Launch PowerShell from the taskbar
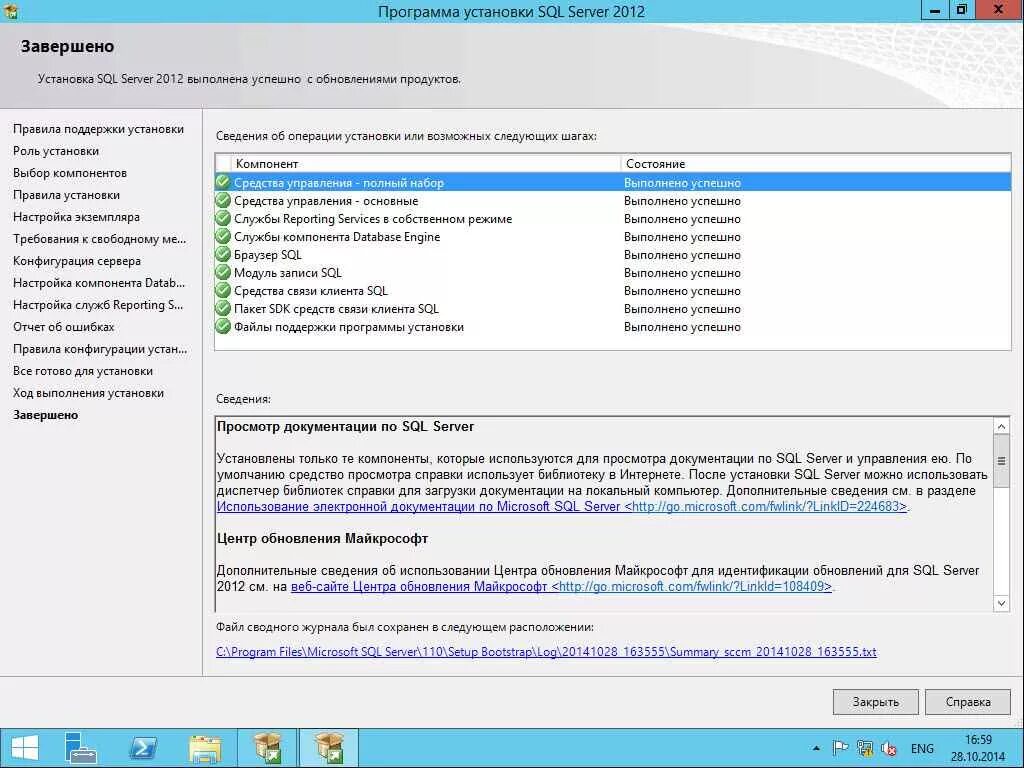1024x768 pixels. [142, 748]
